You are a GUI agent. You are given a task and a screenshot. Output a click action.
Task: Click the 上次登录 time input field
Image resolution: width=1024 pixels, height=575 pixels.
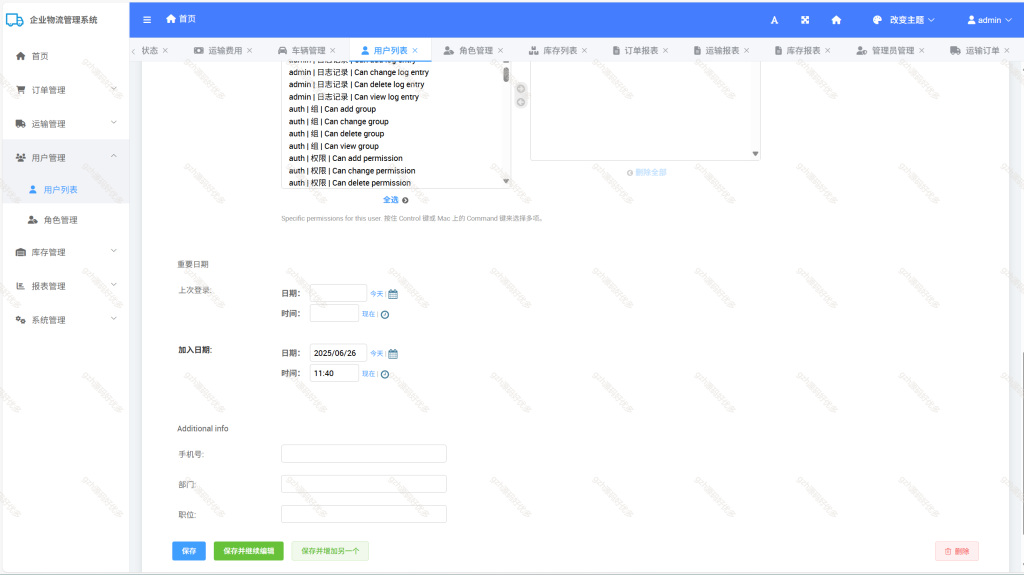pyautogui.click(x=334, y=314)
